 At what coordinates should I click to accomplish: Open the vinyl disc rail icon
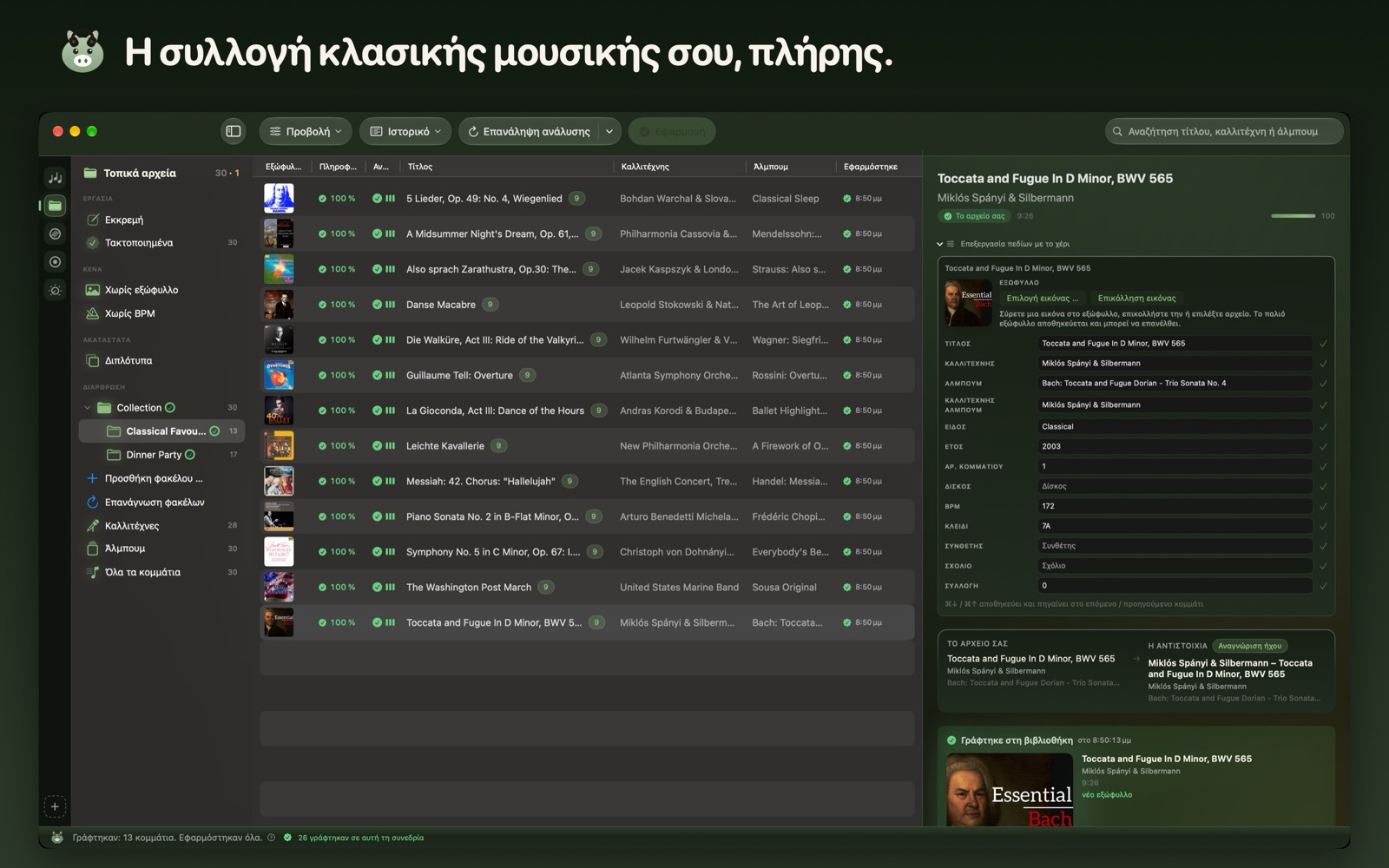point(55,233)
